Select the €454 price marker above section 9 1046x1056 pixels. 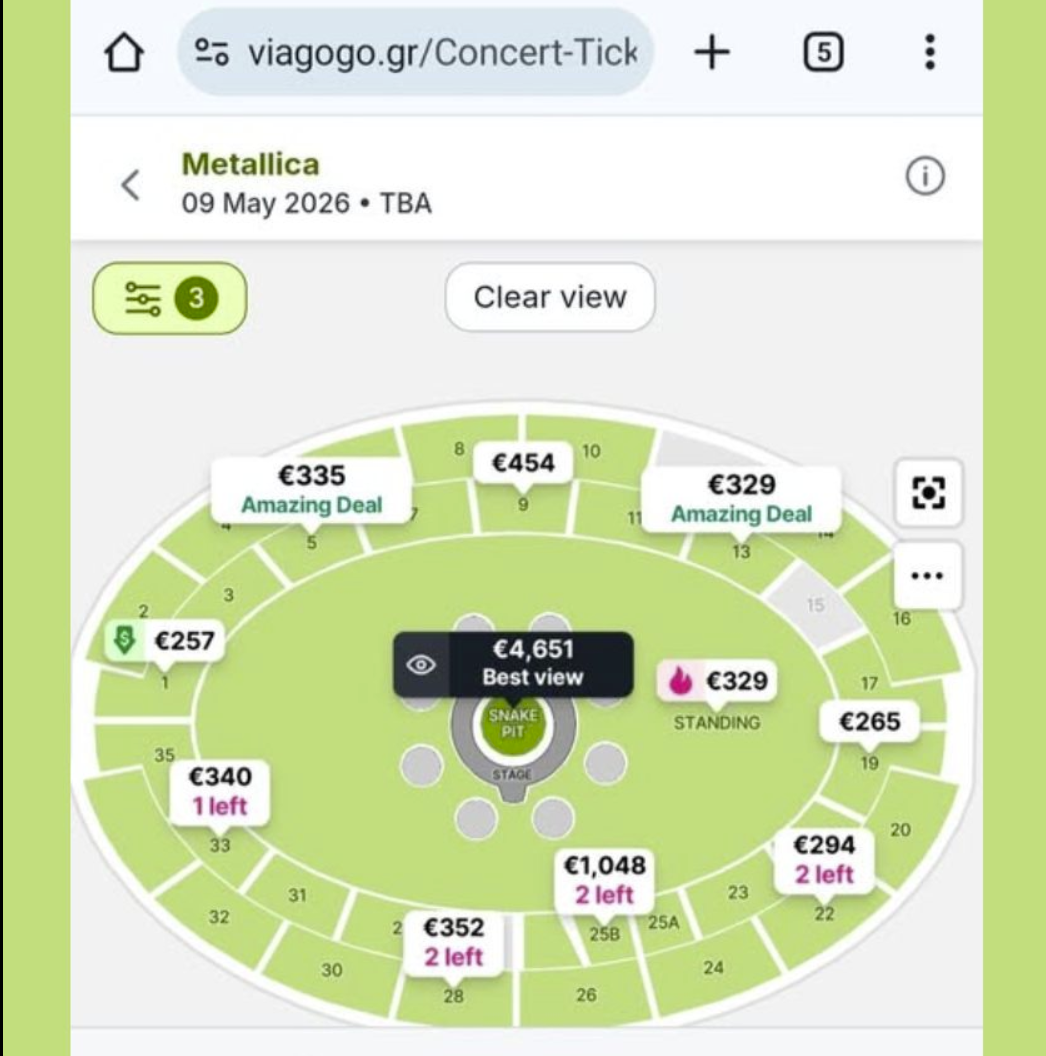523,463
